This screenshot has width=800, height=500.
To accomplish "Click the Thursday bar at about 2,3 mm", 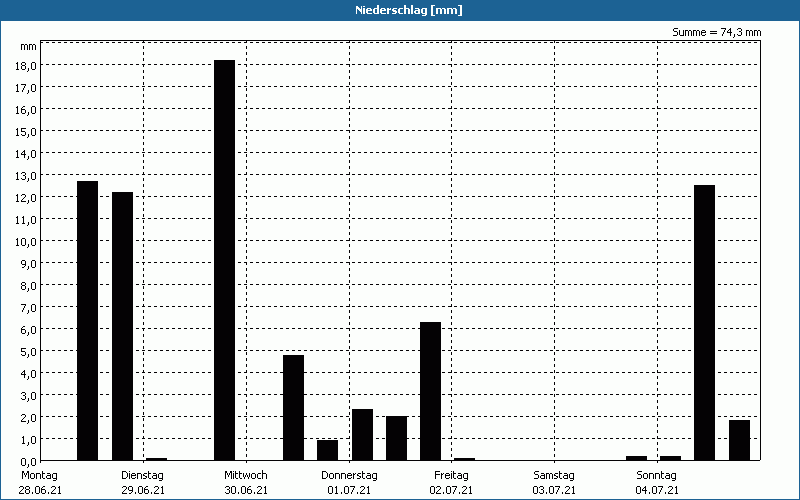I will point(362,435).
